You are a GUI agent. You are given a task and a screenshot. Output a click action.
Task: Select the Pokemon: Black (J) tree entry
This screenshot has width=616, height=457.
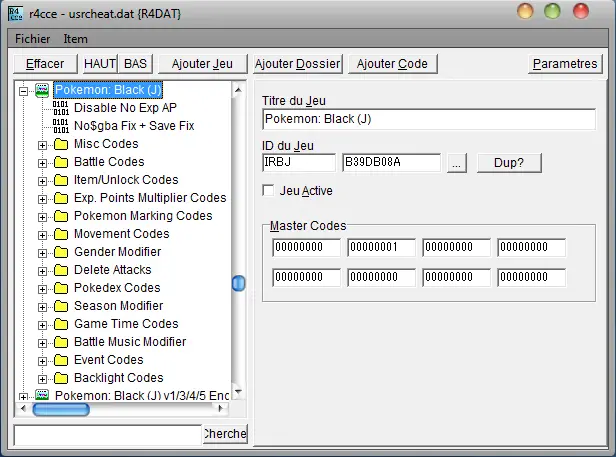(108, 90)
